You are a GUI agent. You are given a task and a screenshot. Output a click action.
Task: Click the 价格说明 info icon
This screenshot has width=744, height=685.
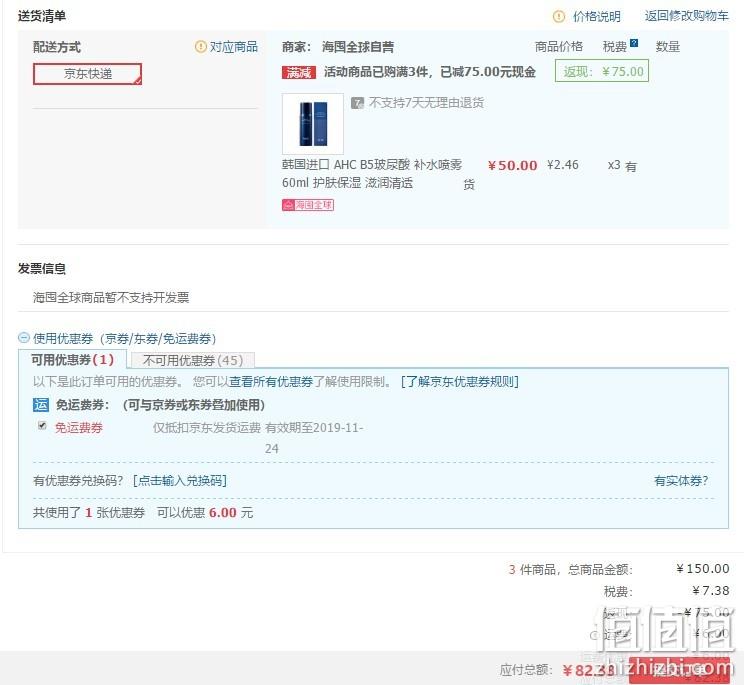[559, 17]
